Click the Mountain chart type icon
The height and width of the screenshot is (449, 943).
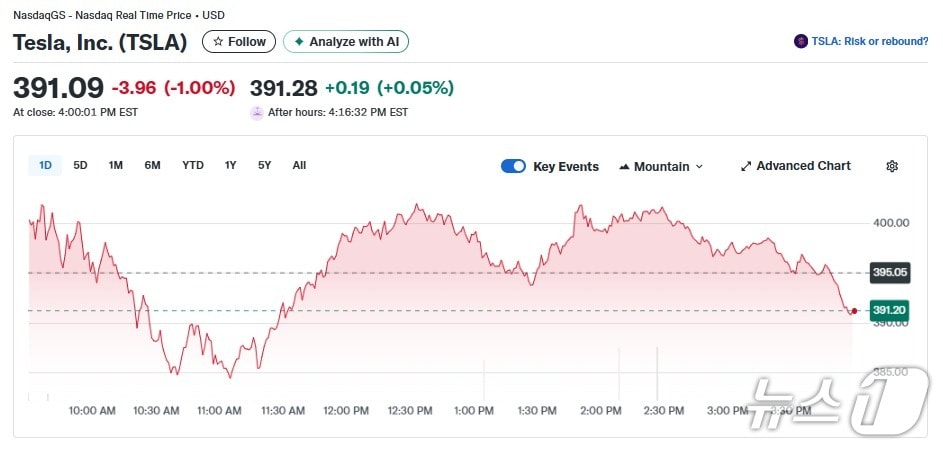point(624,167)
